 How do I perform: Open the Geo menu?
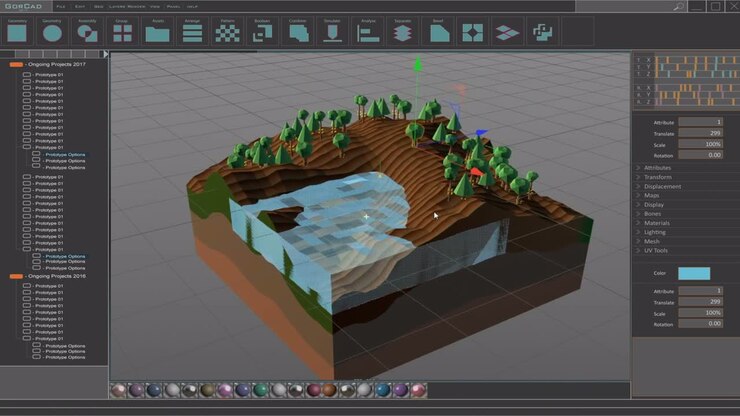point(98,7)
